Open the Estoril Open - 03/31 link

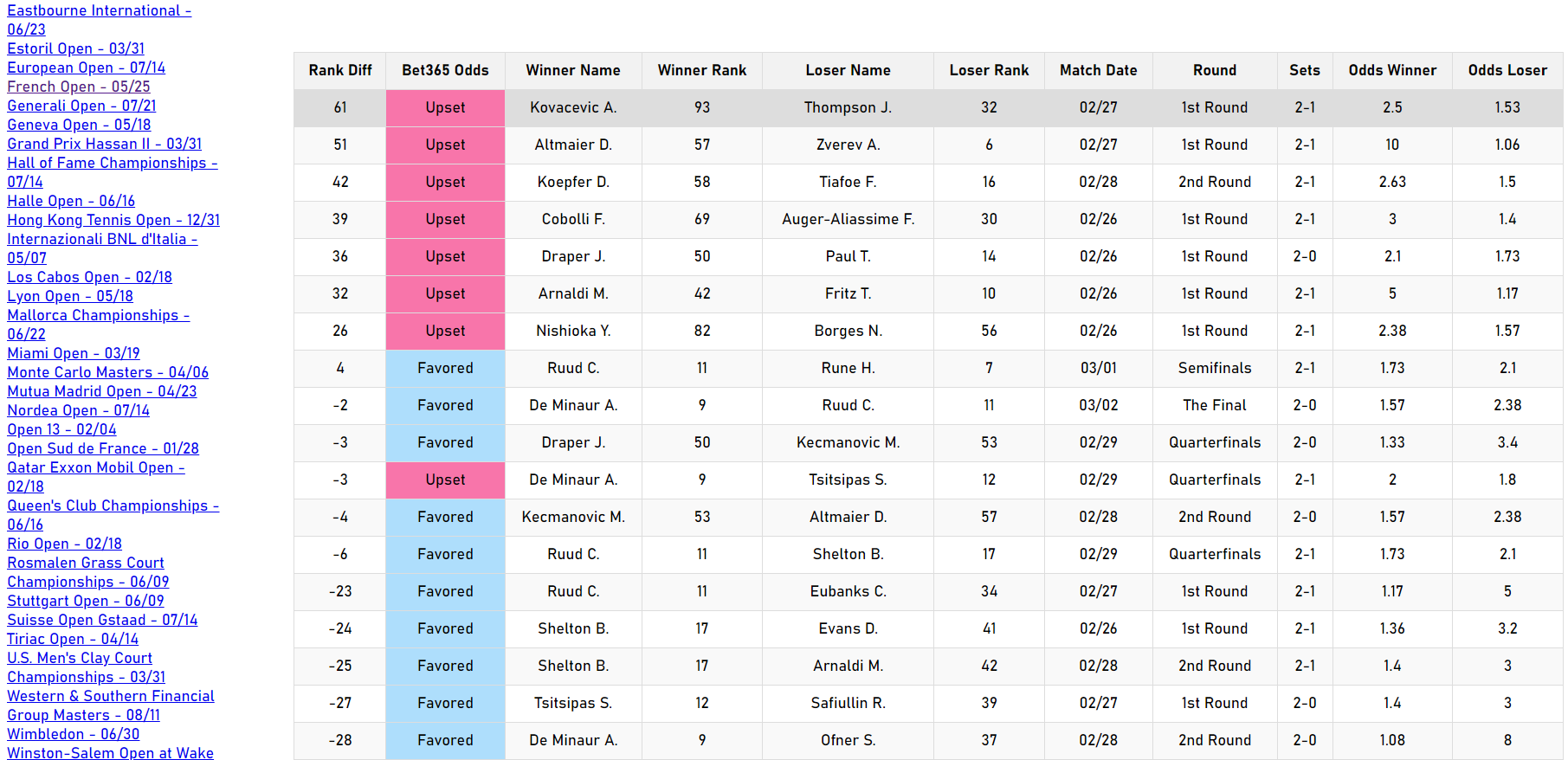point(76,48)
